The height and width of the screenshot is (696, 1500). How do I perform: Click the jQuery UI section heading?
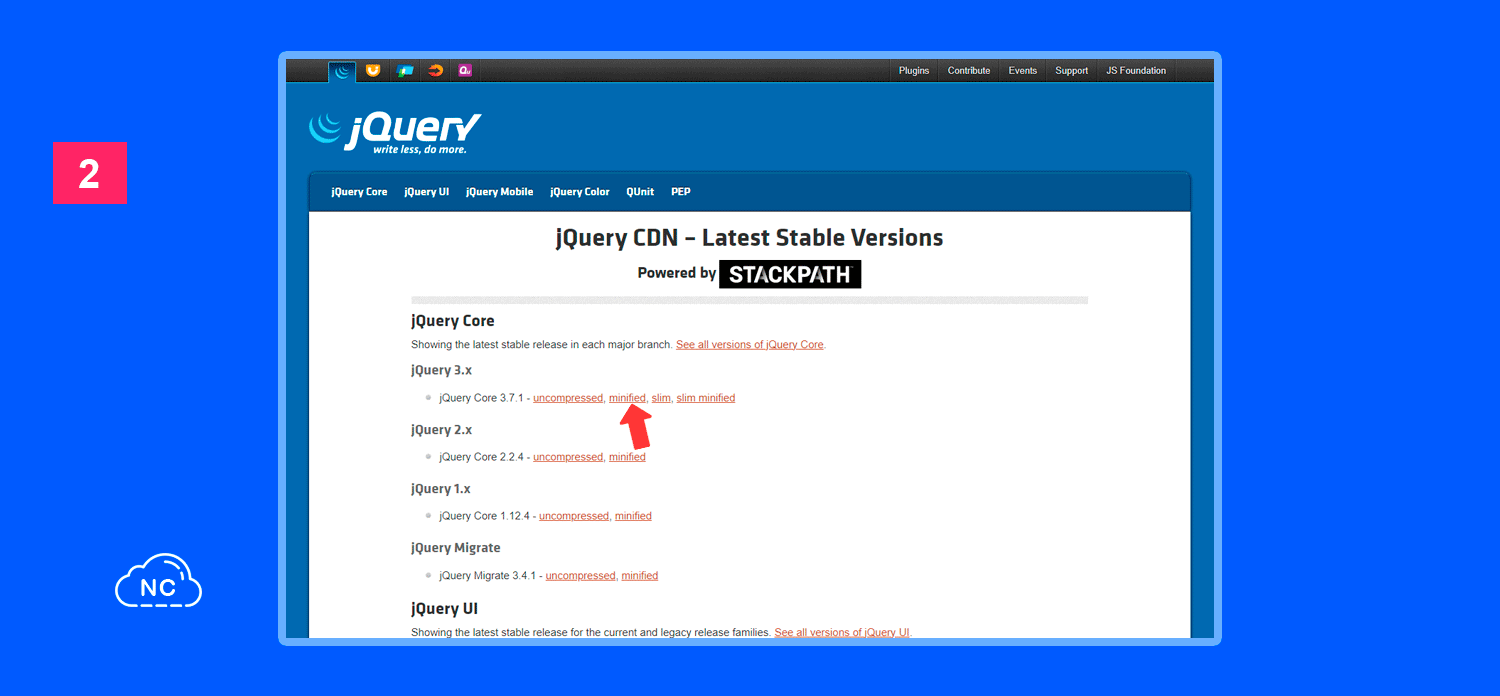click(444, 608)
